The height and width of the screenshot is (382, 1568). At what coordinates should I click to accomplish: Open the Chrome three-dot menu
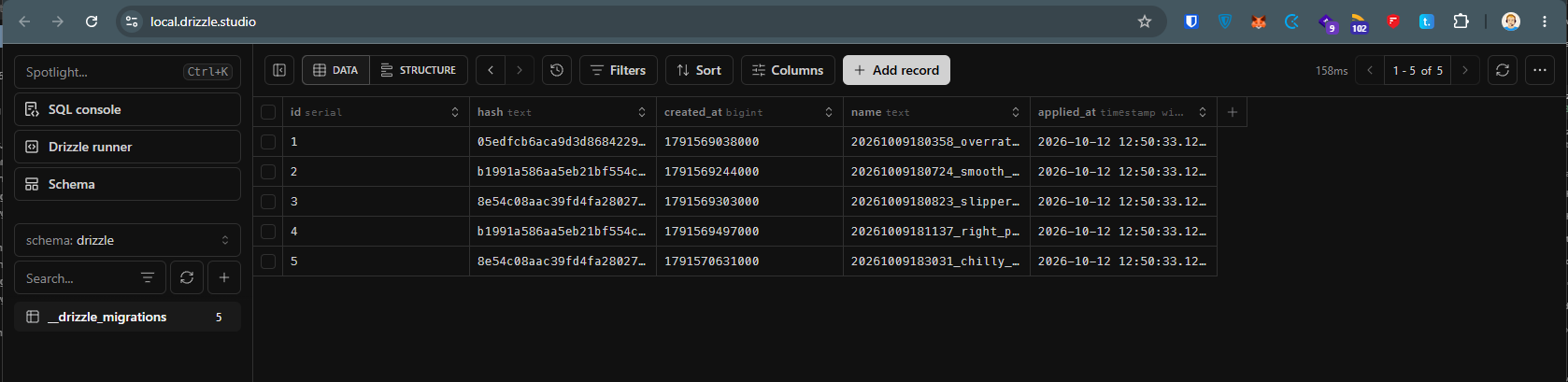click(x=1545, y=21)
